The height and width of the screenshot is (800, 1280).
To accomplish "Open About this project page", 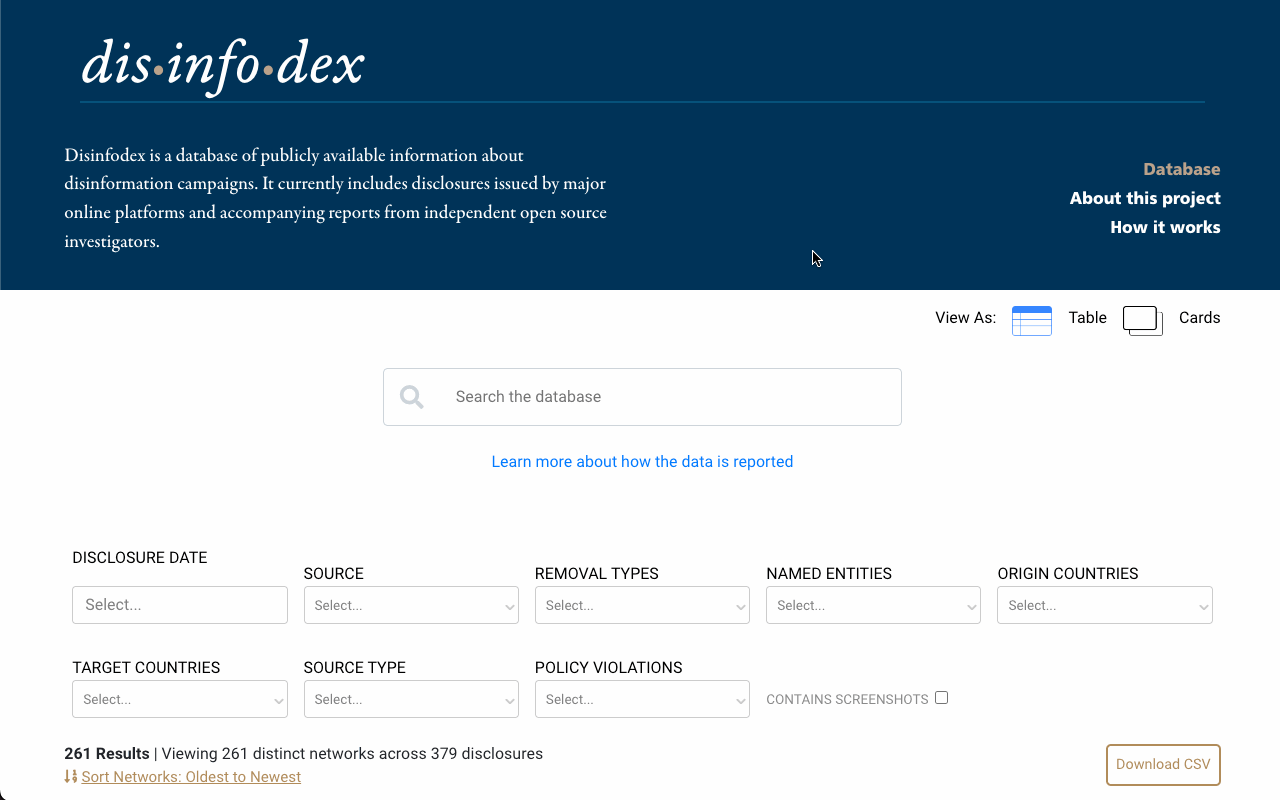I will coord(1144,198).
